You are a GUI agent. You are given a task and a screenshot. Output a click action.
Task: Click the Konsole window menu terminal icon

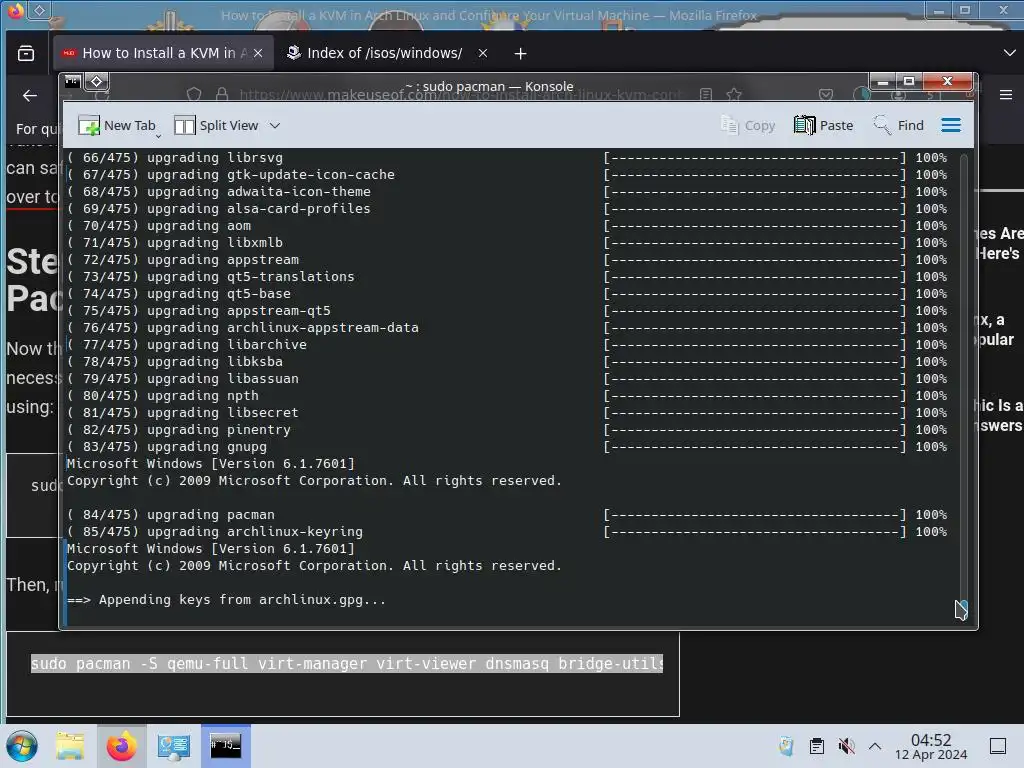click(72, 82)
